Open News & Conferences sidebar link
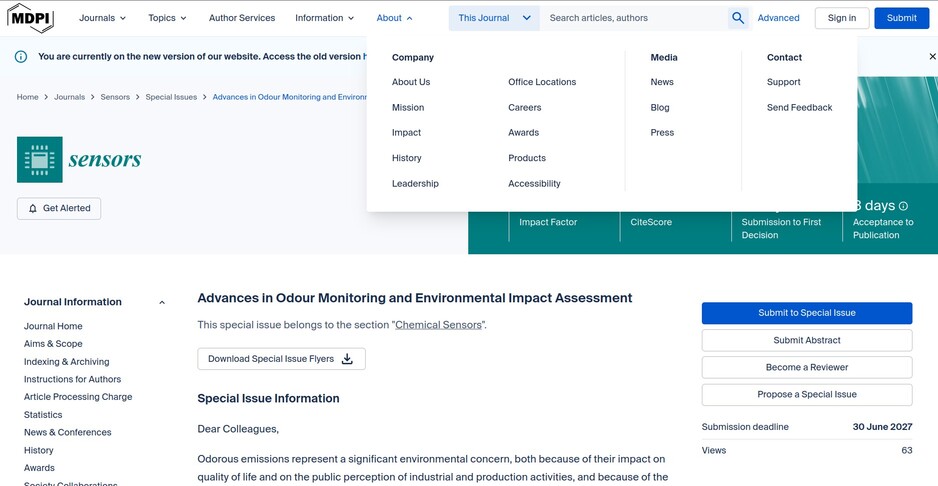The image size is (938, 486). coord(68,432)
